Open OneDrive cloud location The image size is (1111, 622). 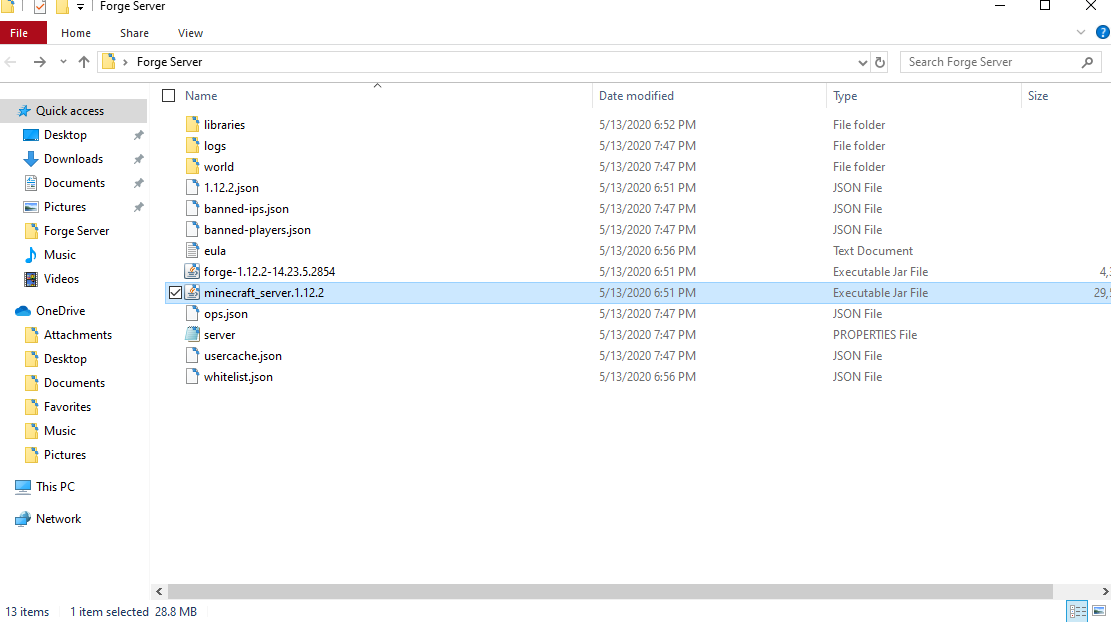tap(60, 311)
